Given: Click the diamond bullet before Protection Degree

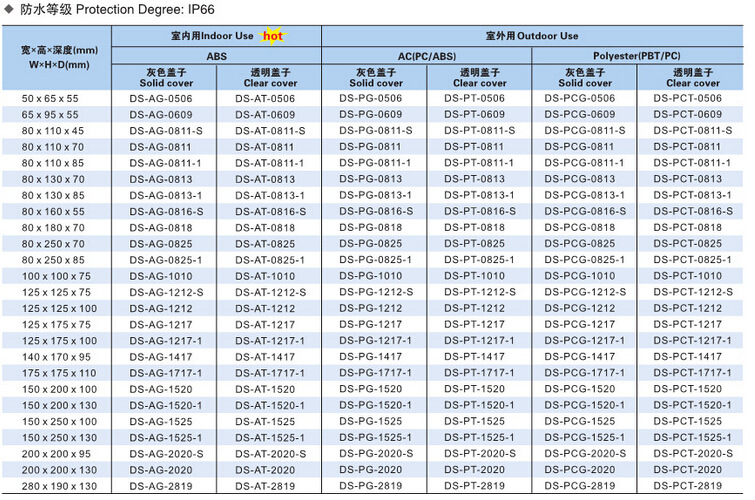Looking at the screenshot, I should 9,9.
